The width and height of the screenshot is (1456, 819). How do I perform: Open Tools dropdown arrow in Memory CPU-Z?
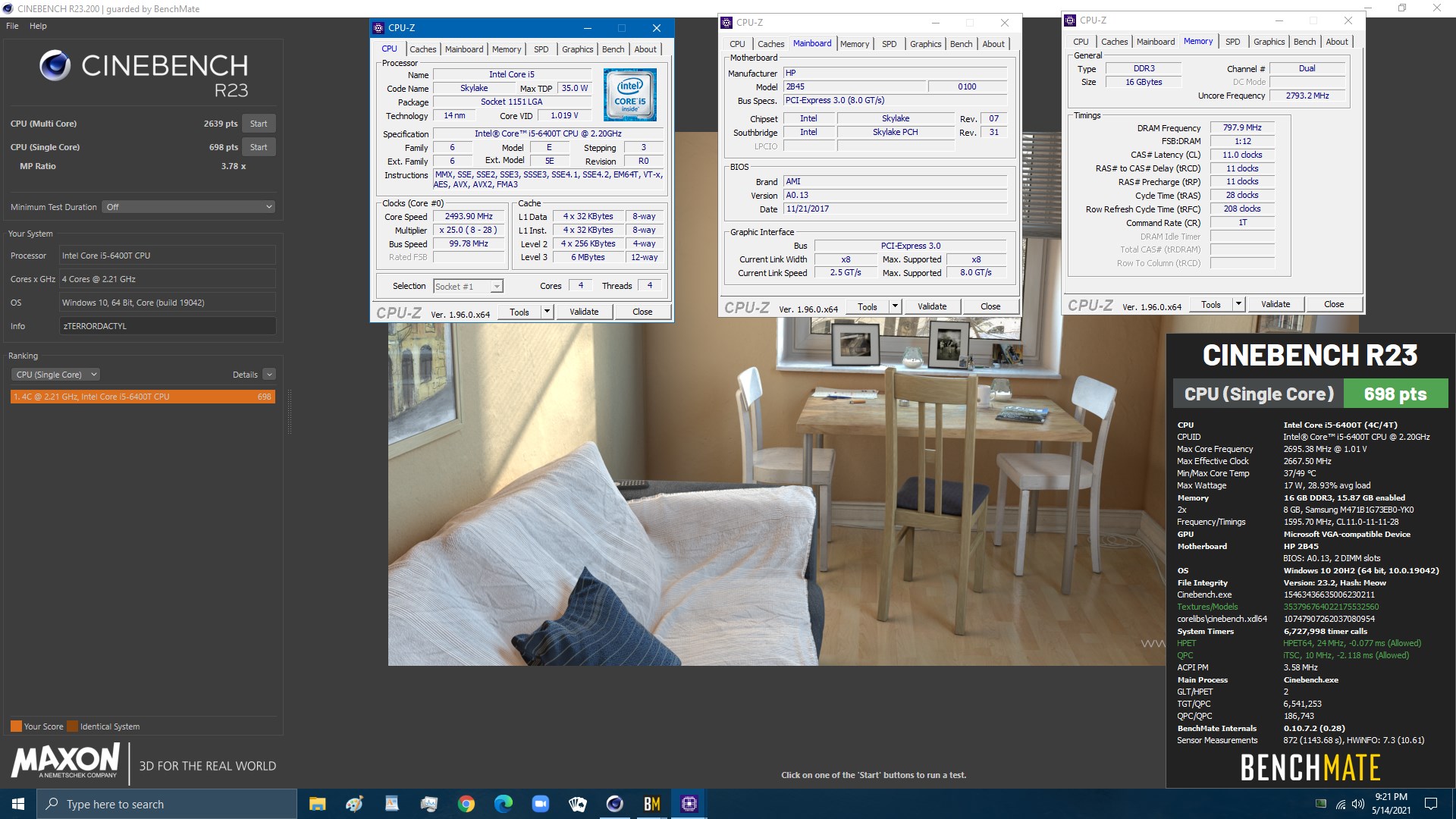tap(1238, 304)
